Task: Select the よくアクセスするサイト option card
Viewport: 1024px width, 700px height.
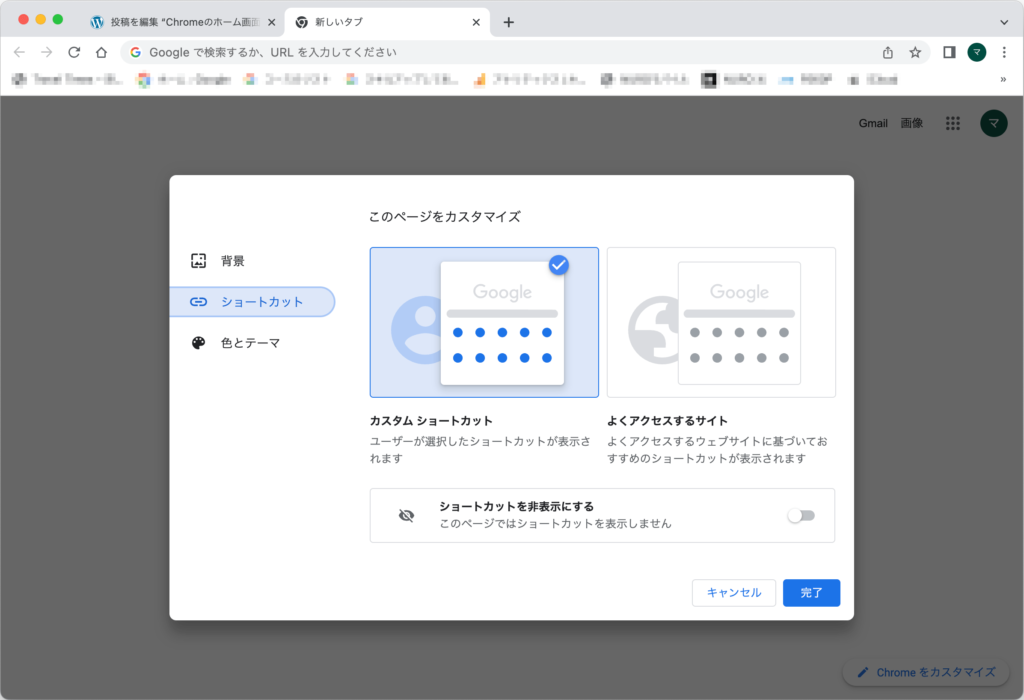Action: pos(721,322)
